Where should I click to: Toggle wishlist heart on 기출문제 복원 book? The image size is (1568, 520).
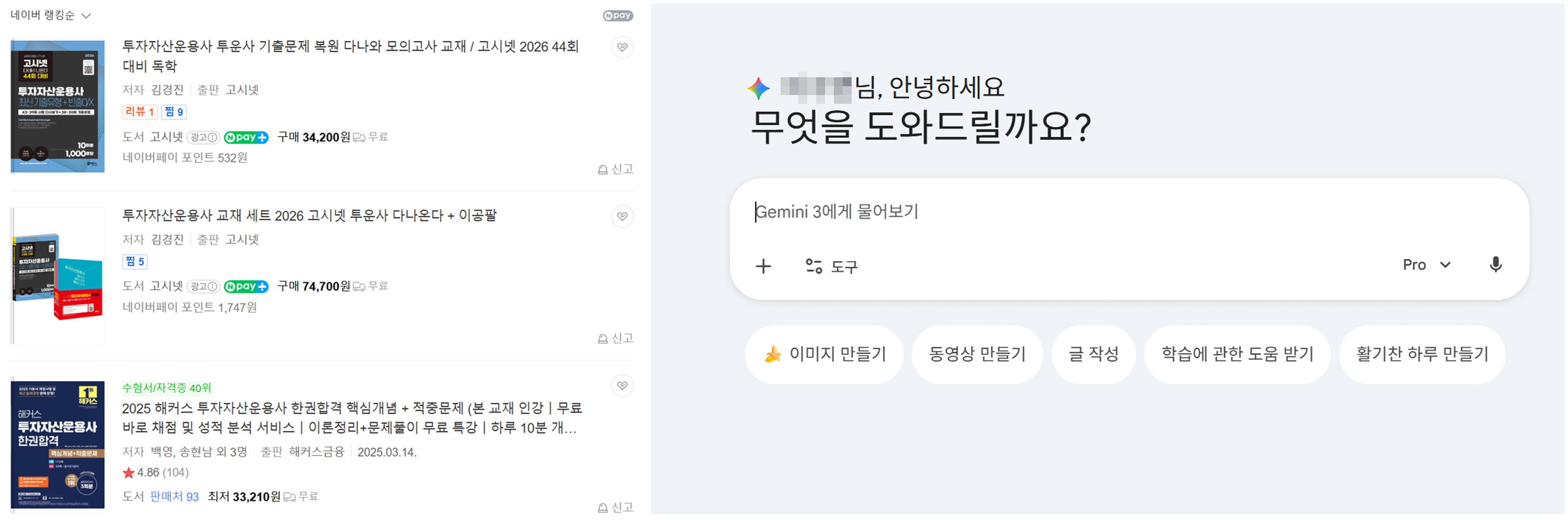pyautogui.click(x=622, y=48)
